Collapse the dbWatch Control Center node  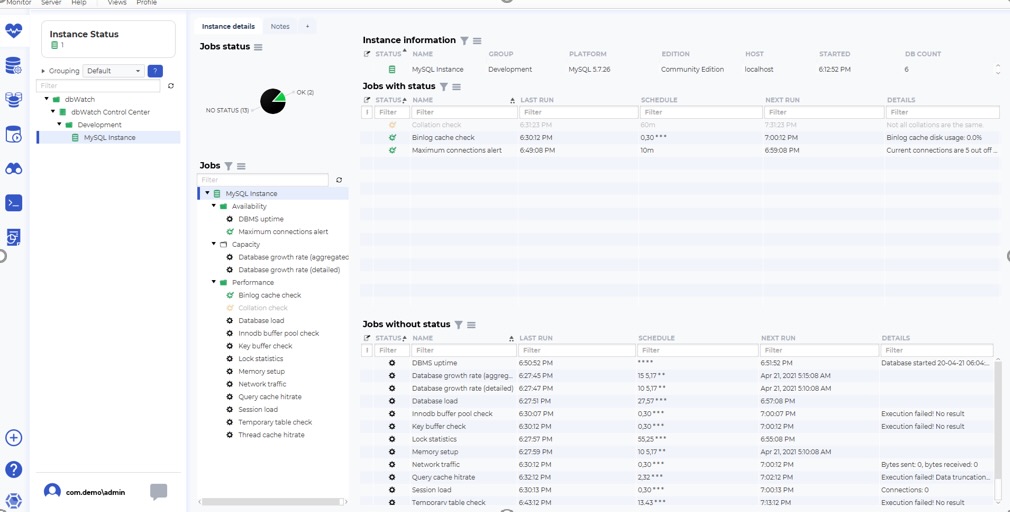click(x=53, y=112)
